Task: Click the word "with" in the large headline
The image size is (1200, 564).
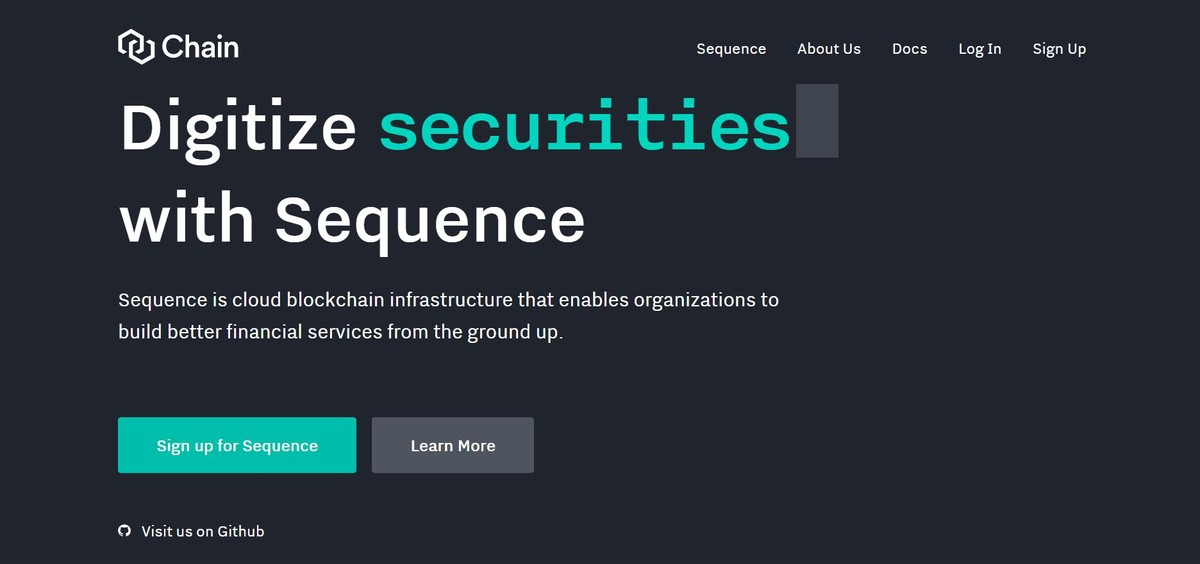Action: [187, 219]
